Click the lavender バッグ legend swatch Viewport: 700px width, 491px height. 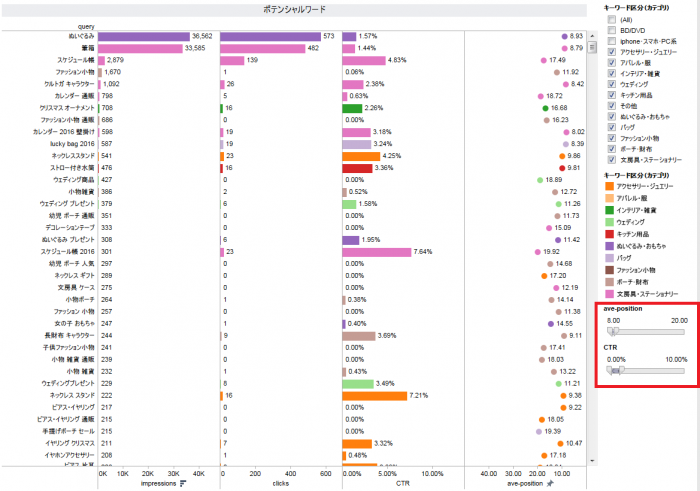point(609,258)
